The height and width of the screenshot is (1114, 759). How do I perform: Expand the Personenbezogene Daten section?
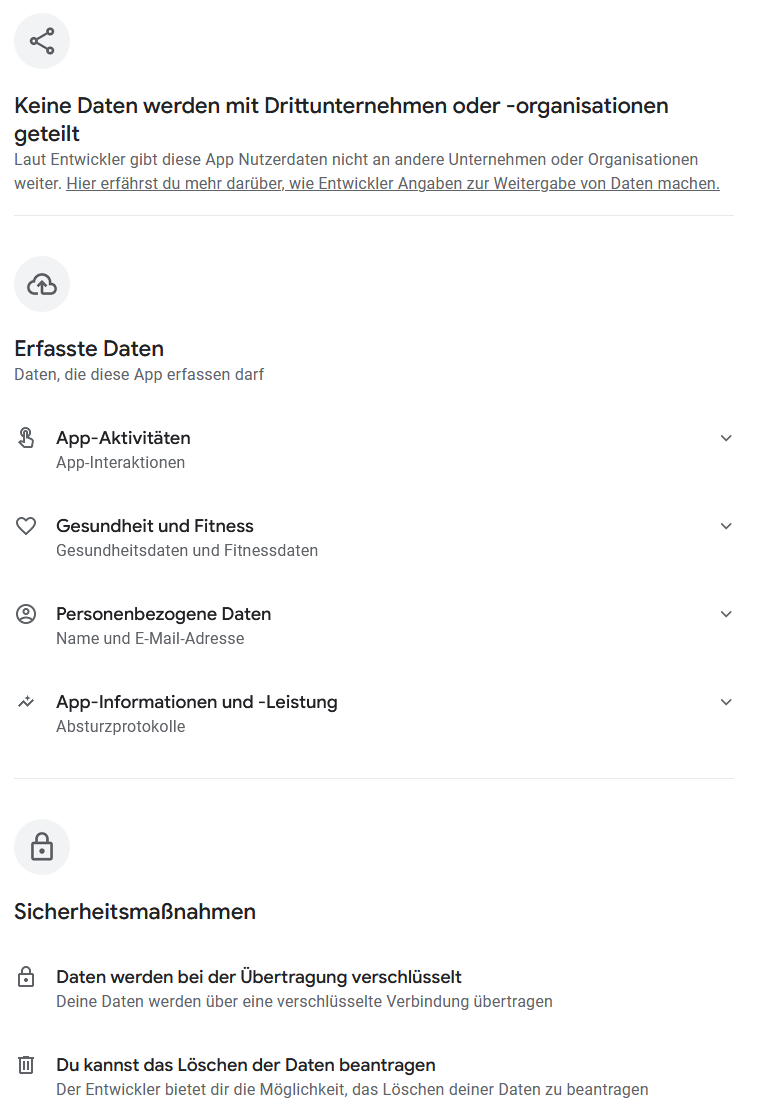point(726,614)
